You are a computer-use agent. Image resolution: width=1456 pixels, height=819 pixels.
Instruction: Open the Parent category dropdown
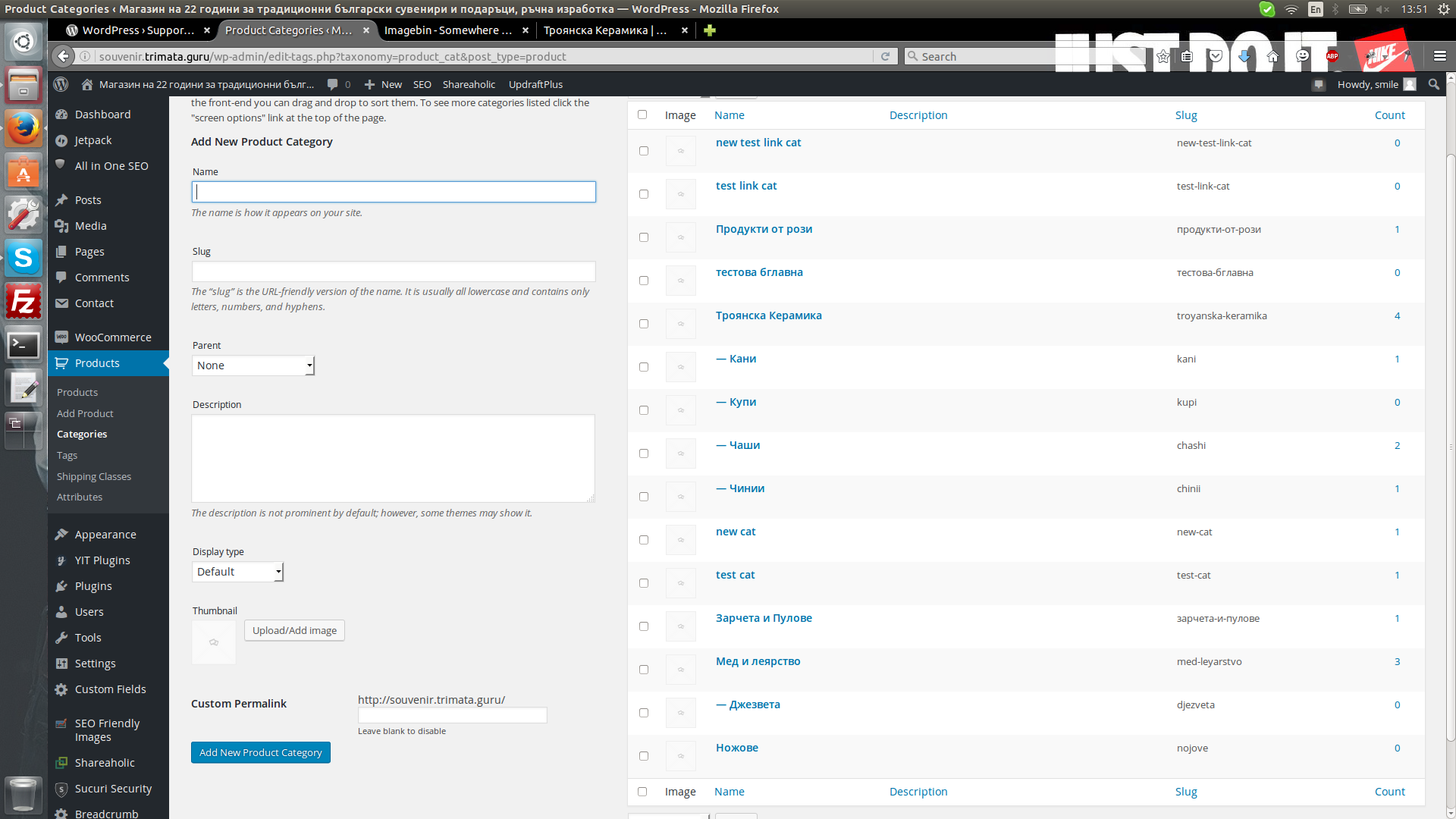253,366
